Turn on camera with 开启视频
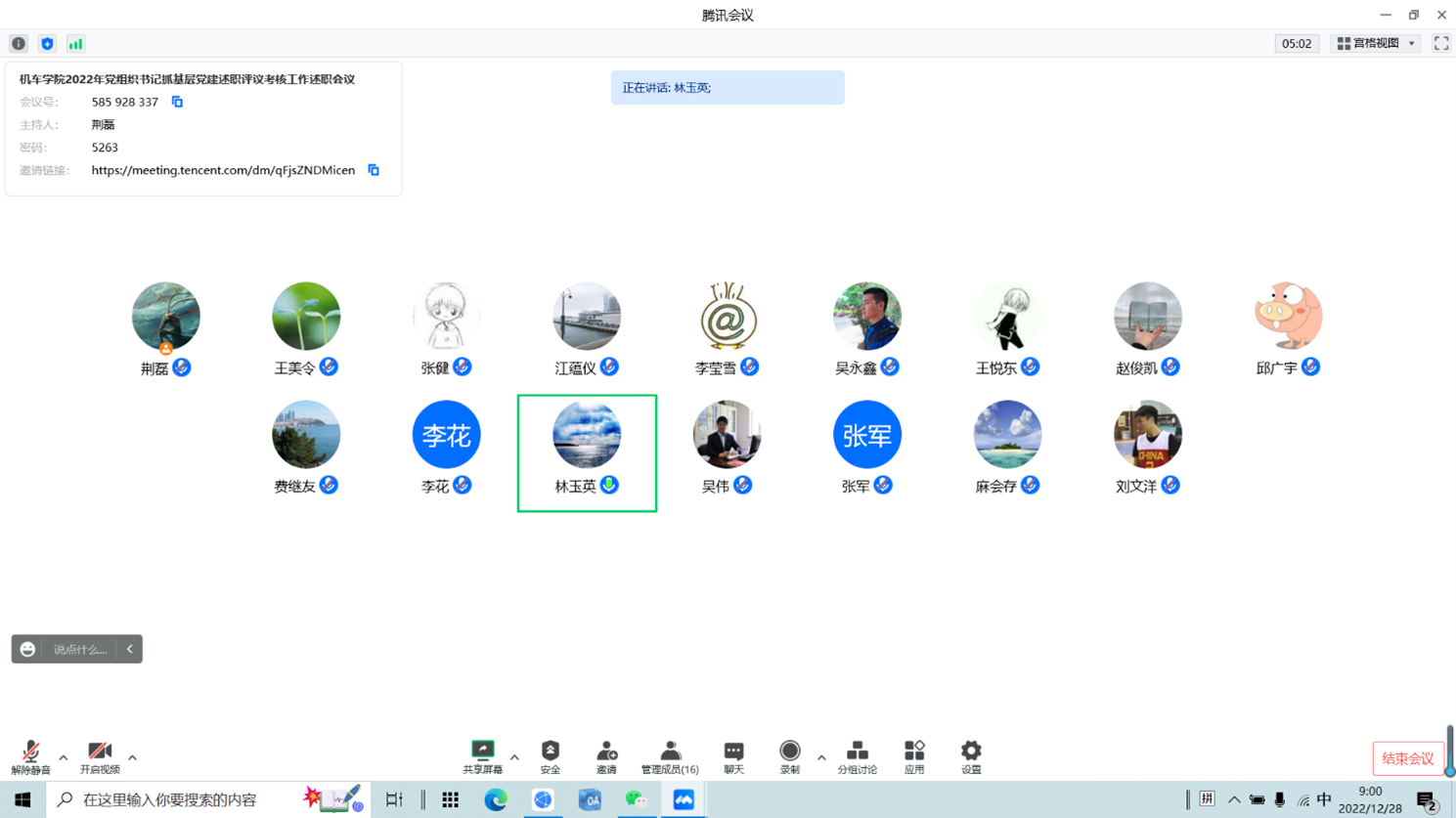The width and height of the screenshot is (1456, 818). [x=100, y=756]
